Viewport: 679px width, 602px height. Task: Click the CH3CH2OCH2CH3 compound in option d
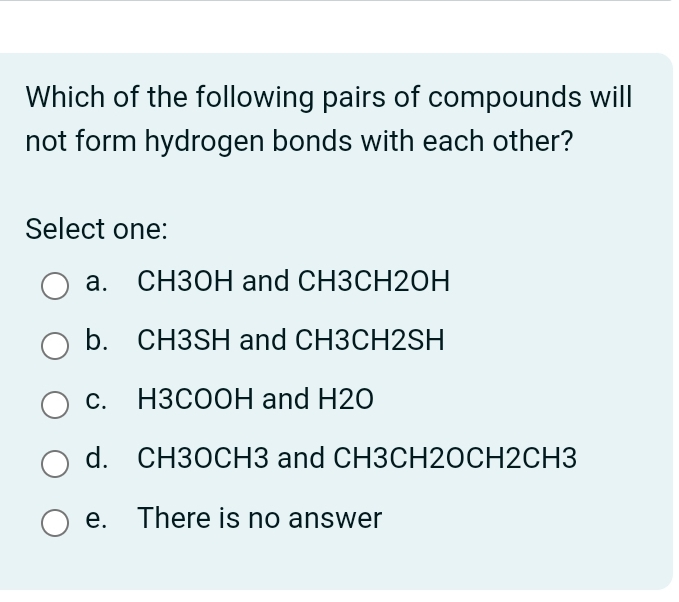click(455, 460)
